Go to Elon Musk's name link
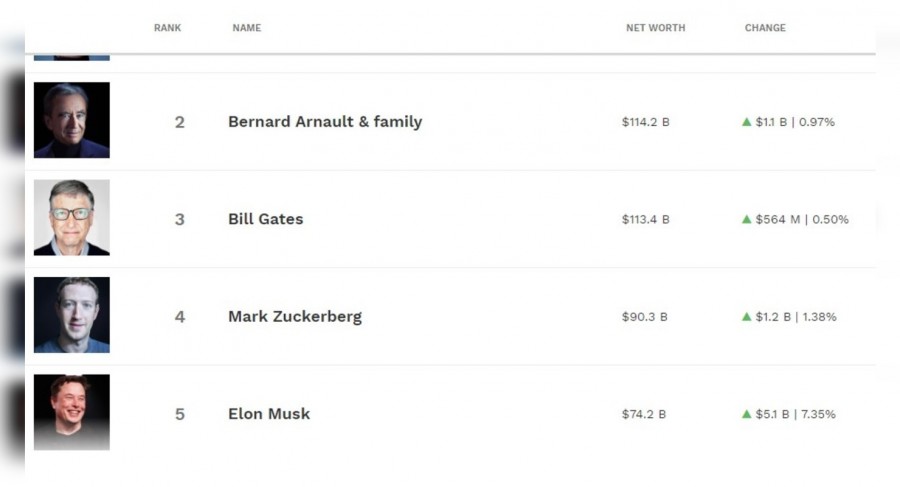 [x=269, y=414]
